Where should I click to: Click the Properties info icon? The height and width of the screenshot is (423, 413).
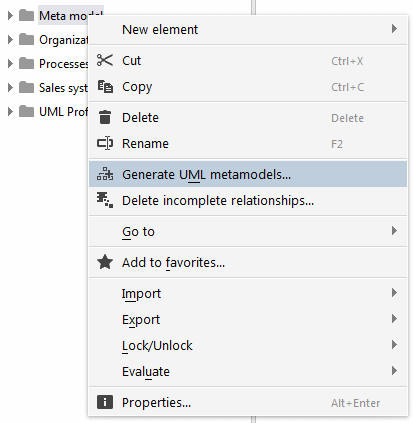point(105,402)
